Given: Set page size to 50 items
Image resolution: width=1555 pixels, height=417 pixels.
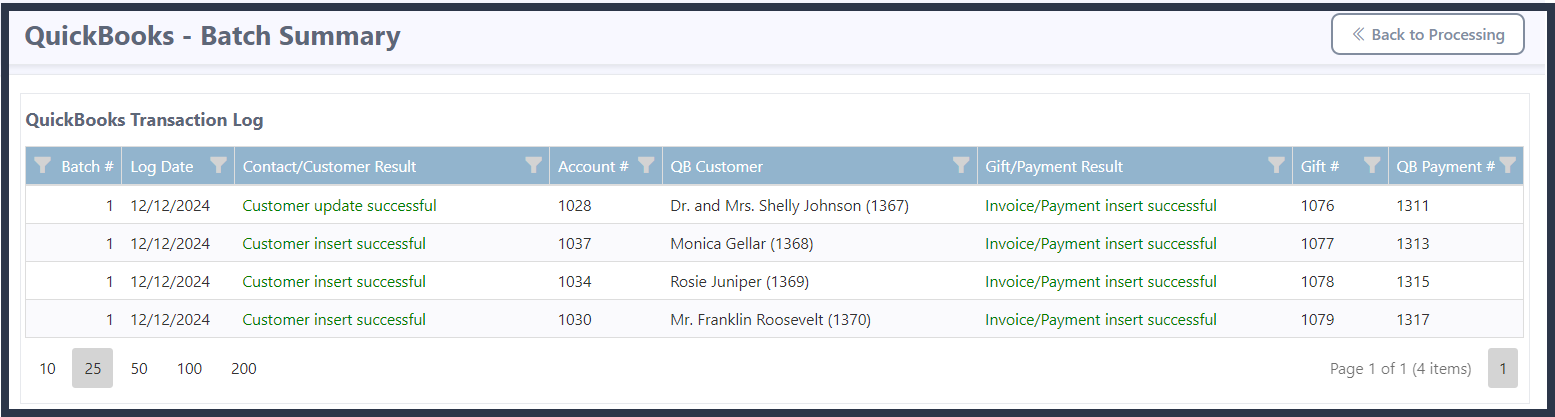Looking at the screenshot, I should (139, 368).
